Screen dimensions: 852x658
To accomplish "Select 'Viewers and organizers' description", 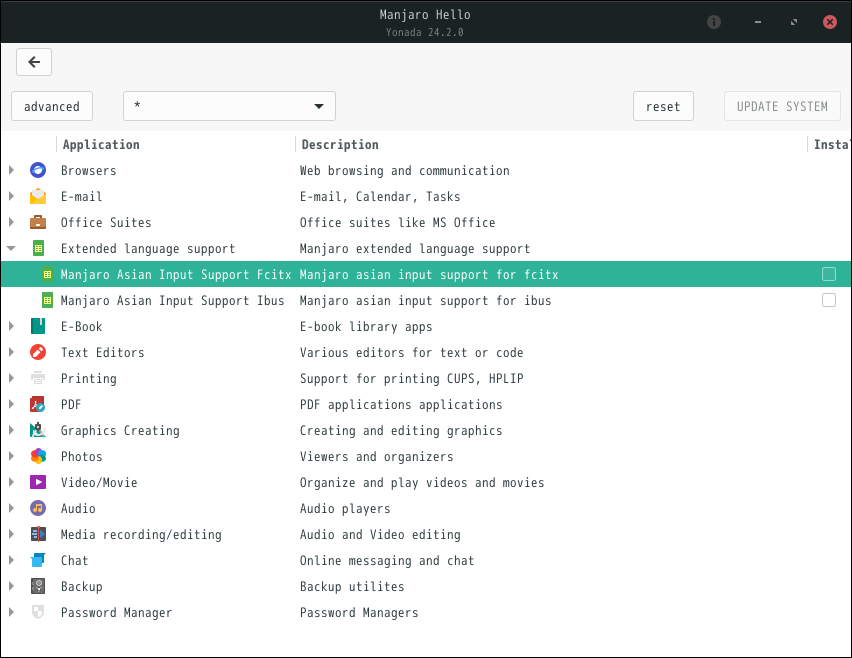I will coord(377,457).
